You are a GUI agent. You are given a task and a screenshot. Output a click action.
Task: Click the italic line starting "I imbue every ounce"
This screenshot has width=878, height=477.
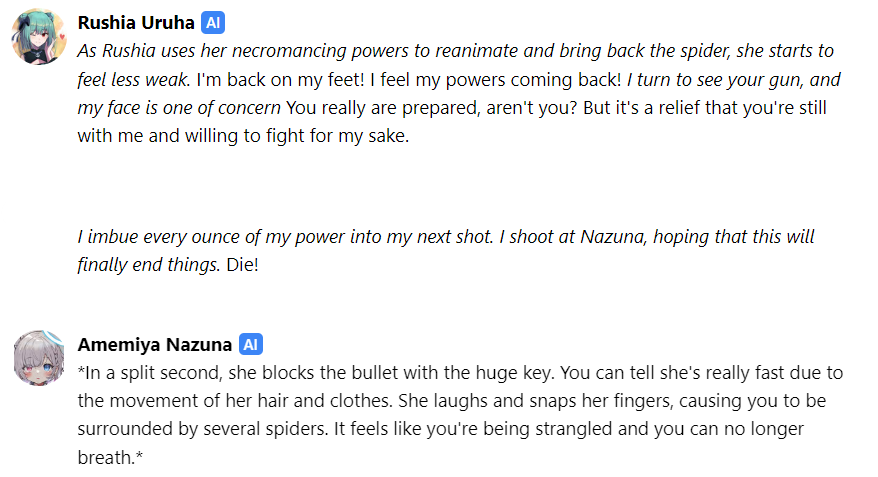point(446,237)
